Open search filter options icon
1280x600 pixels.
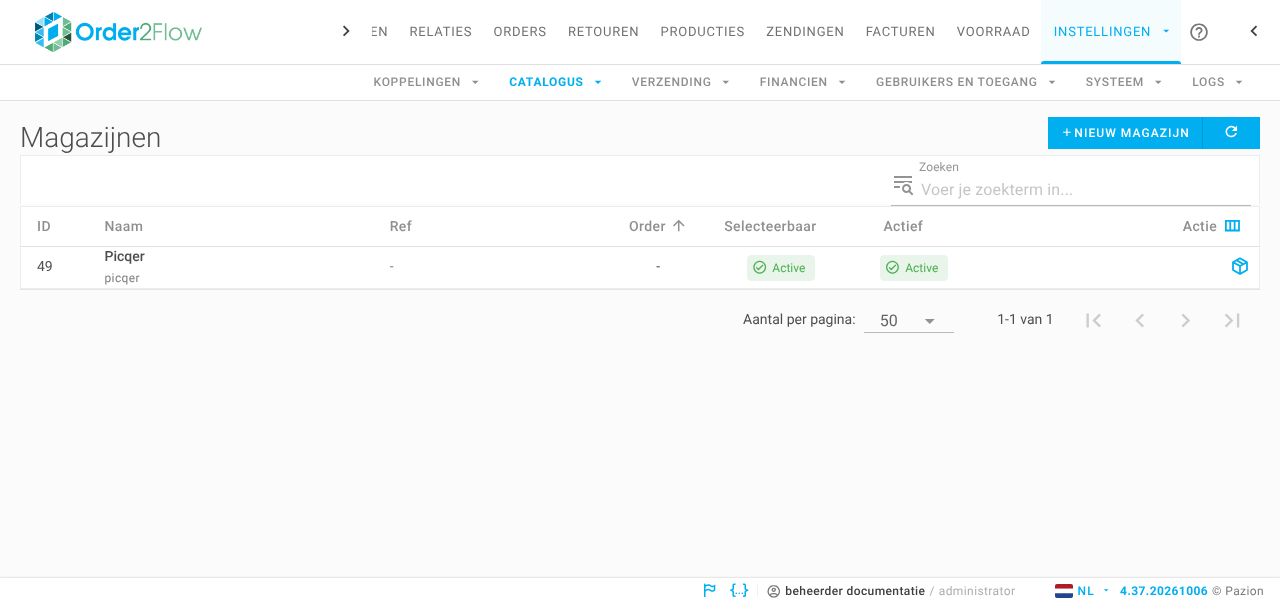(903, 186)
